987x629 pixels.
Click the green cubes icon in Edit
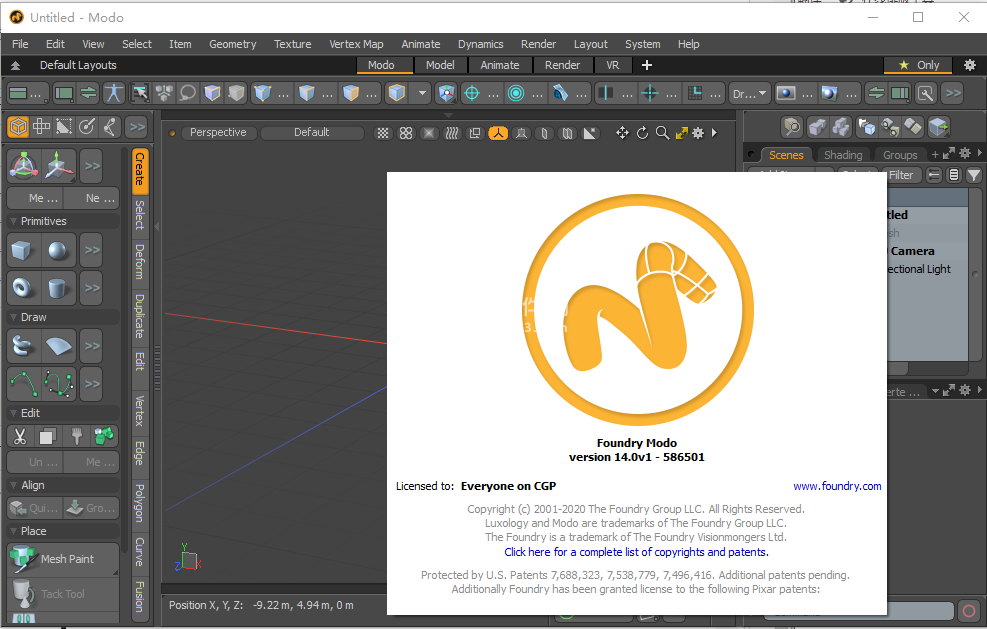click(x=104, y=436)
